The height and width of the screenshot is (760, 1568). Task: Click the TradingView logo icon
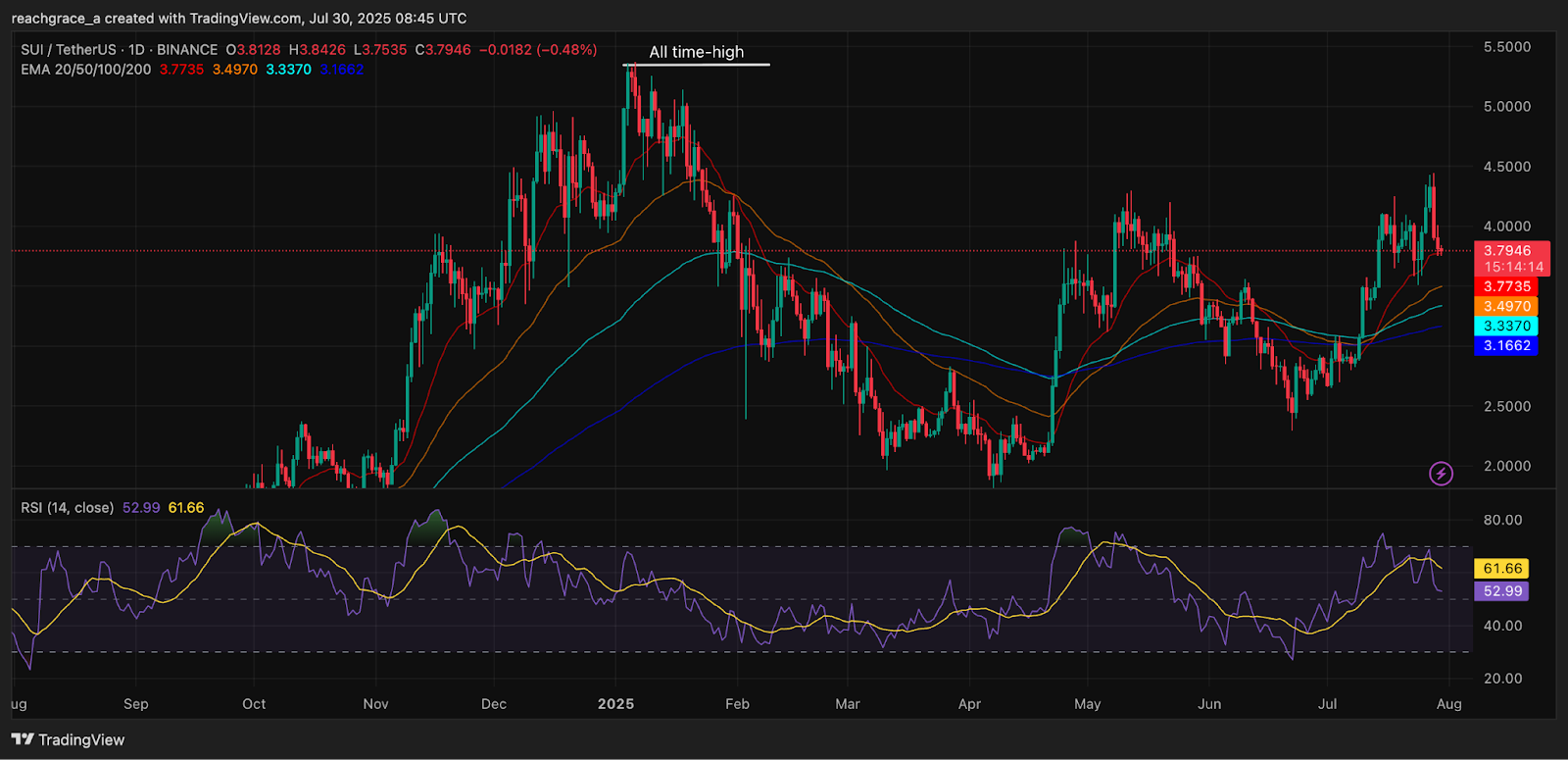[23, 739]
